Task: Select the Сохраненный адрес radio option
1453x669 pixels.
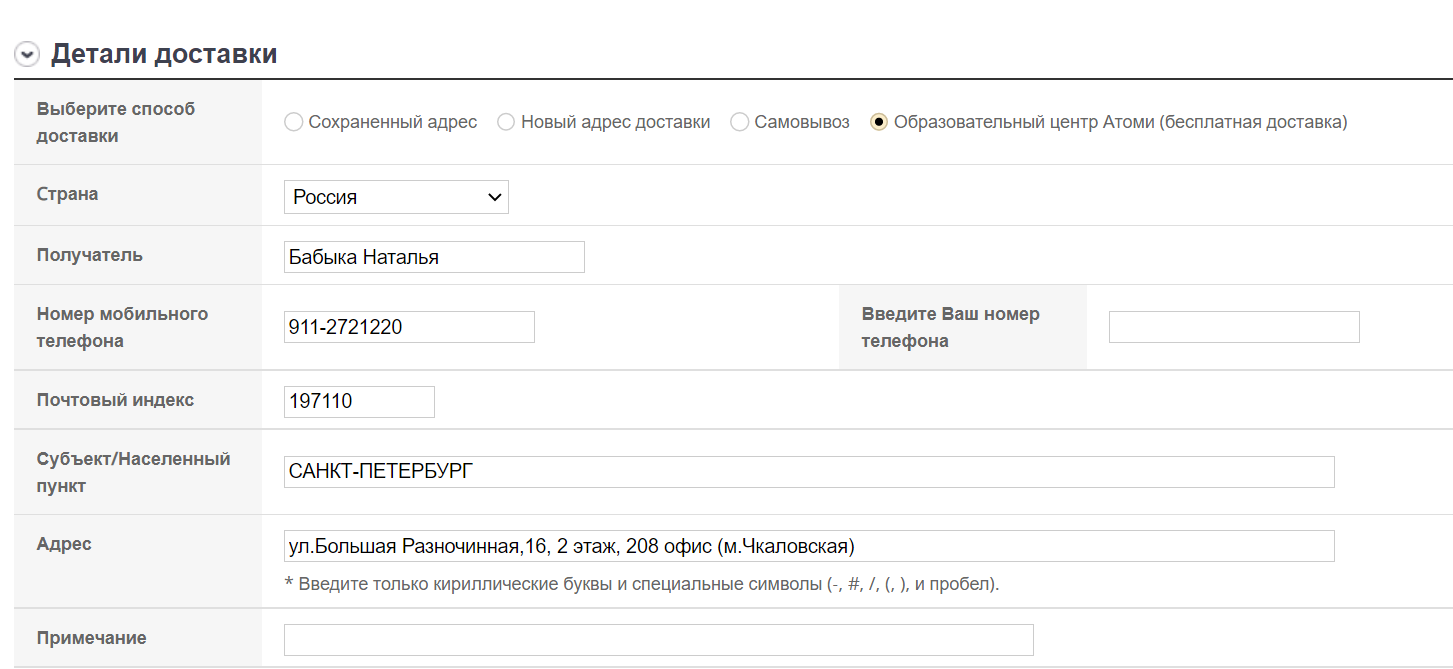Action: click(x=293, y=122)
